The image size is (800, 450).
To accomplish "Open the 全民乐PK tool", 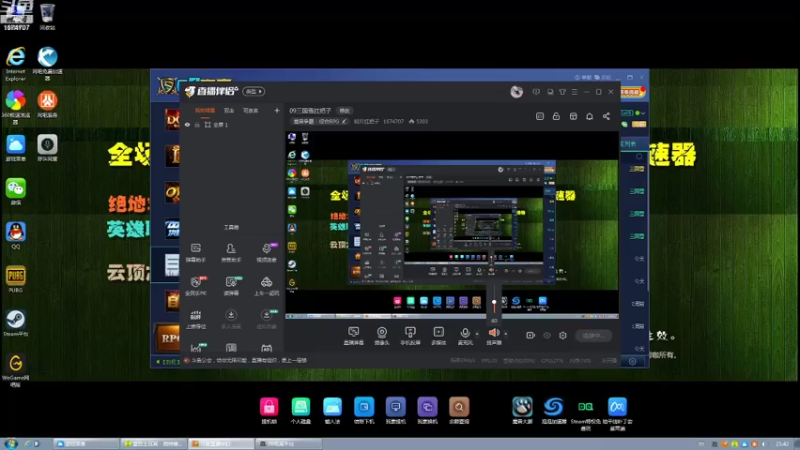I will pyautogui.click(x=196, y=285).
